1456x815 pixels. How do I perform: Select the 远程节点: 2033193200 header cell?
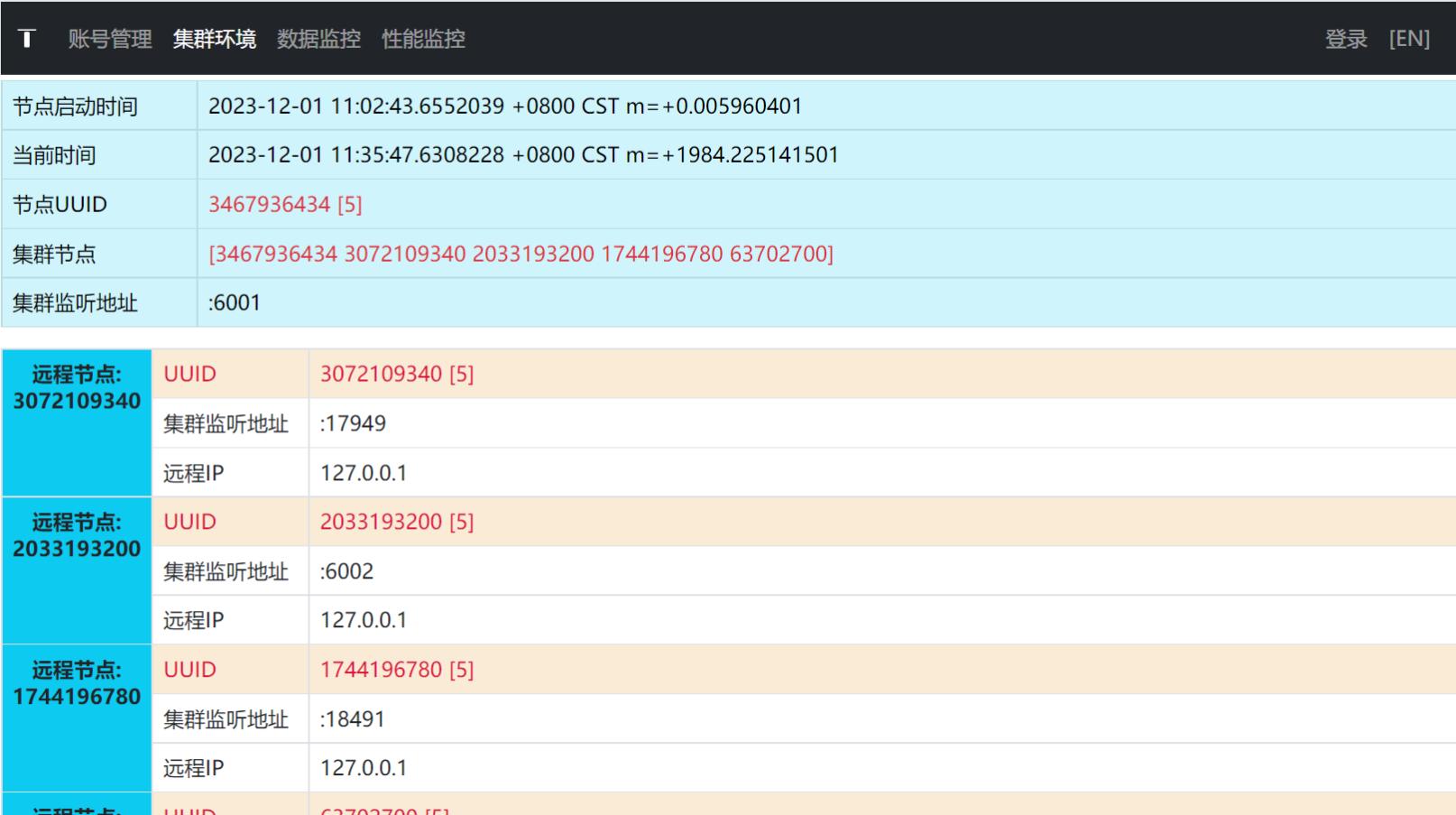click(x=77, y=571)
